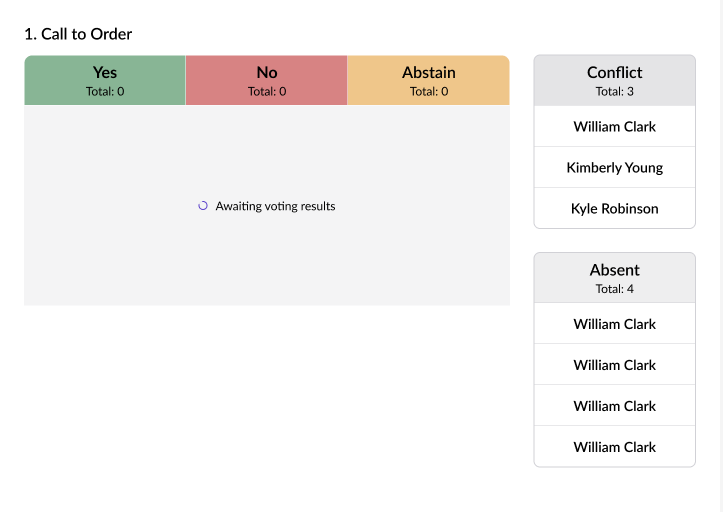Select Kyle Robinson in the Conflict list
Image resolution: width=723 pixels, height=512 pixels.
pyautogui.click(x=614, y=209)
